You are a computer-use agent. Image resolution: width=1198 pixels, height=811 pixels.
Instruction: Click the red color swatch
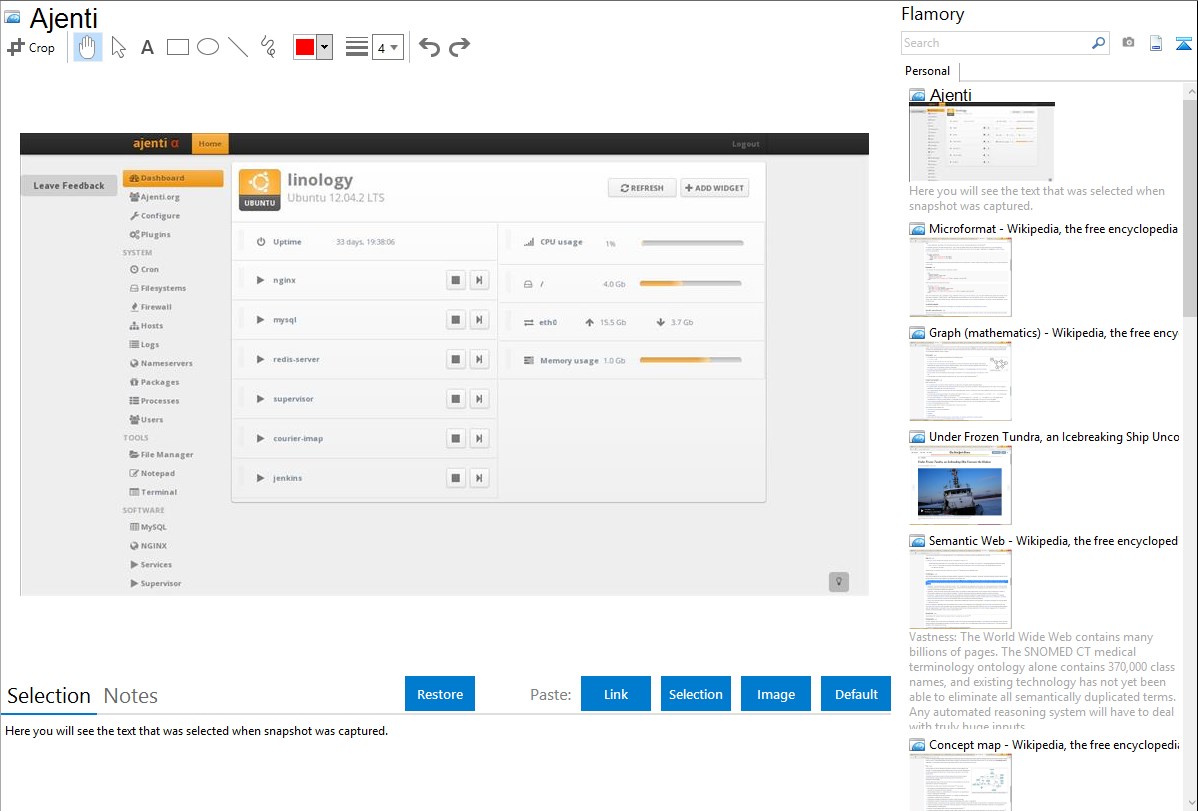point(305,47)
